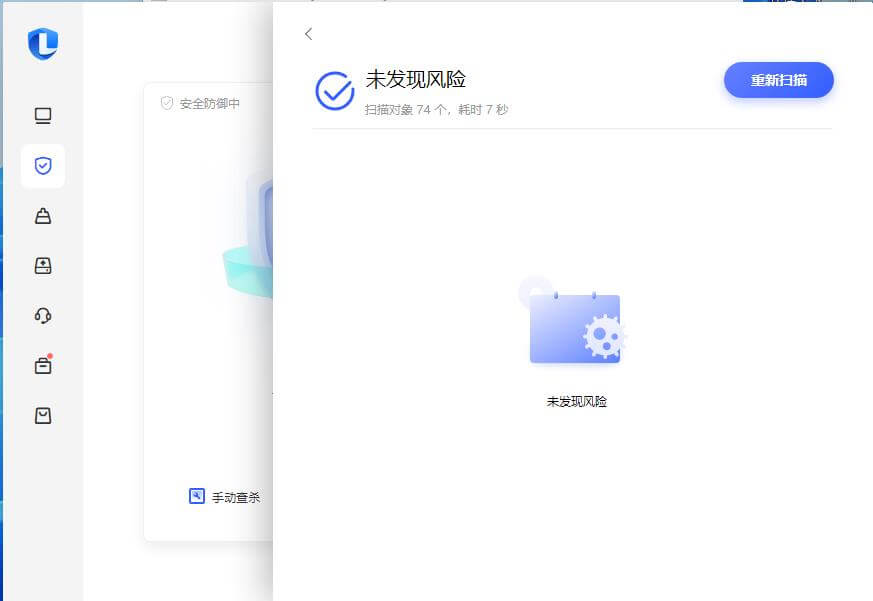
Task: Open the driver management sidebar icon
Action: click(43, 266)
